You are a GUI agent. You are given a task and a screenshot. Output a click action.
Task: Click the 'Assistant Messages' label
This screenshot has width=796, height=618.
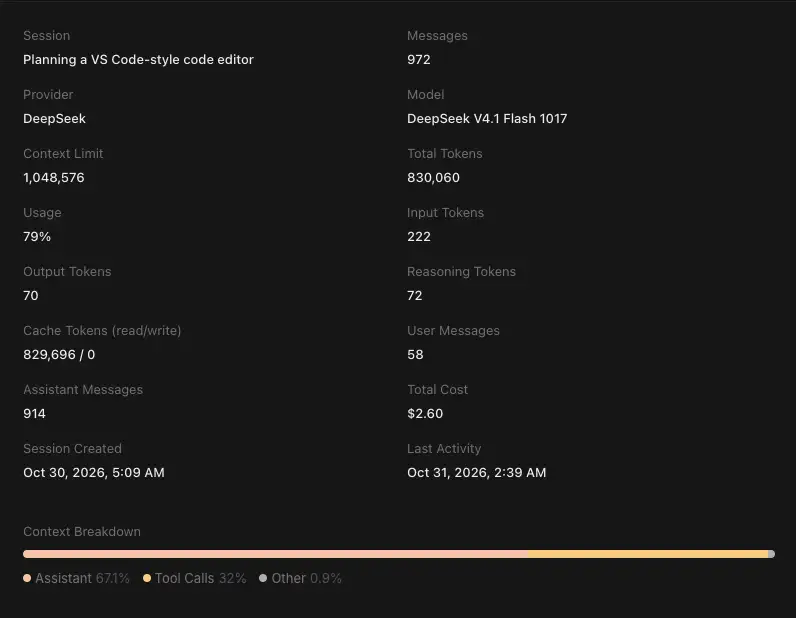coord(83,389)
